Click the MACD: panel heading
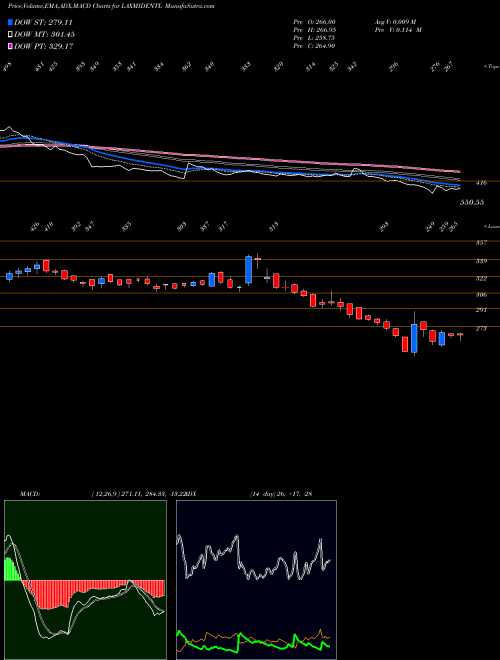The image size is (500, 660). click(29, 493)
